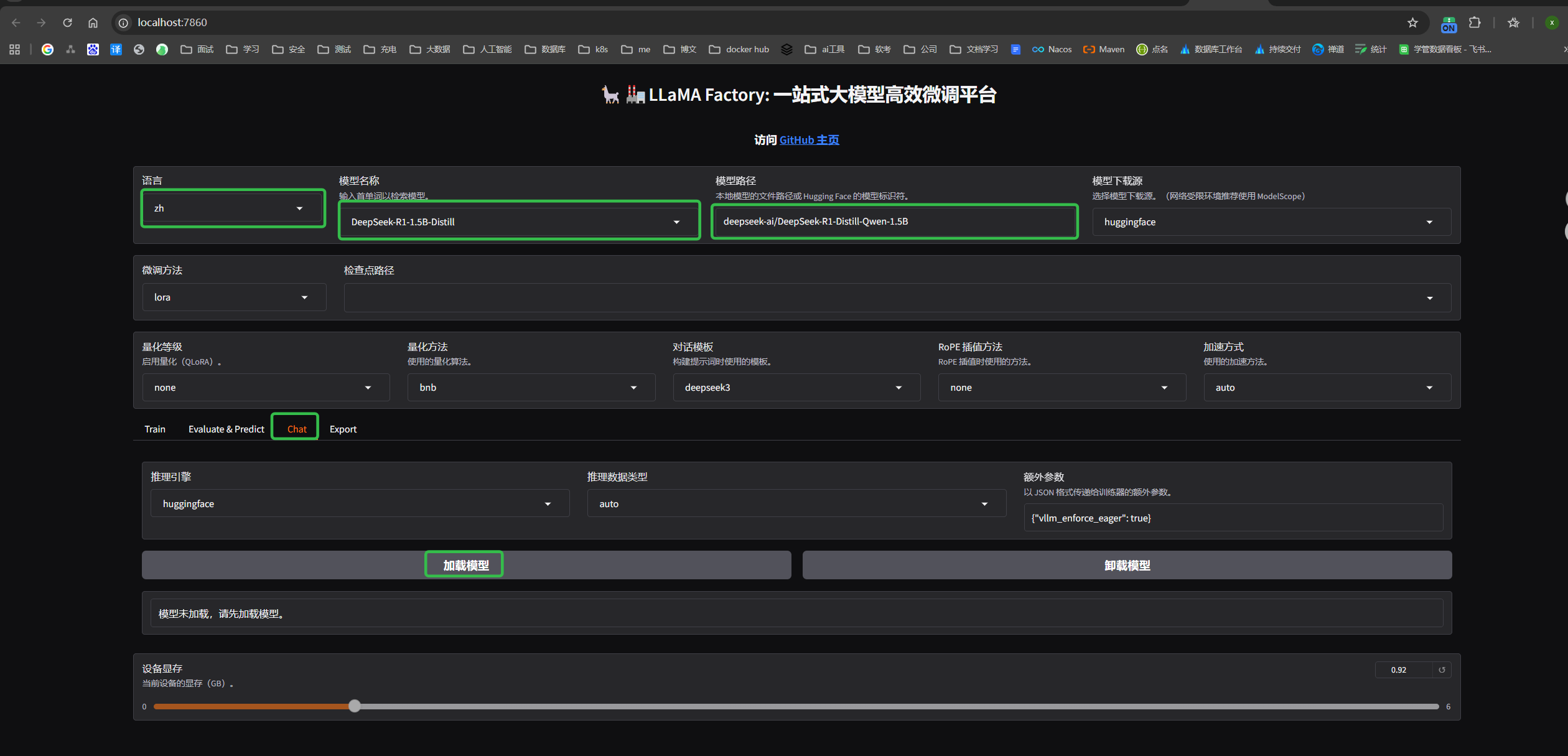
Task: Open the blue document bookmark icon
Action: coord(1015,49)
